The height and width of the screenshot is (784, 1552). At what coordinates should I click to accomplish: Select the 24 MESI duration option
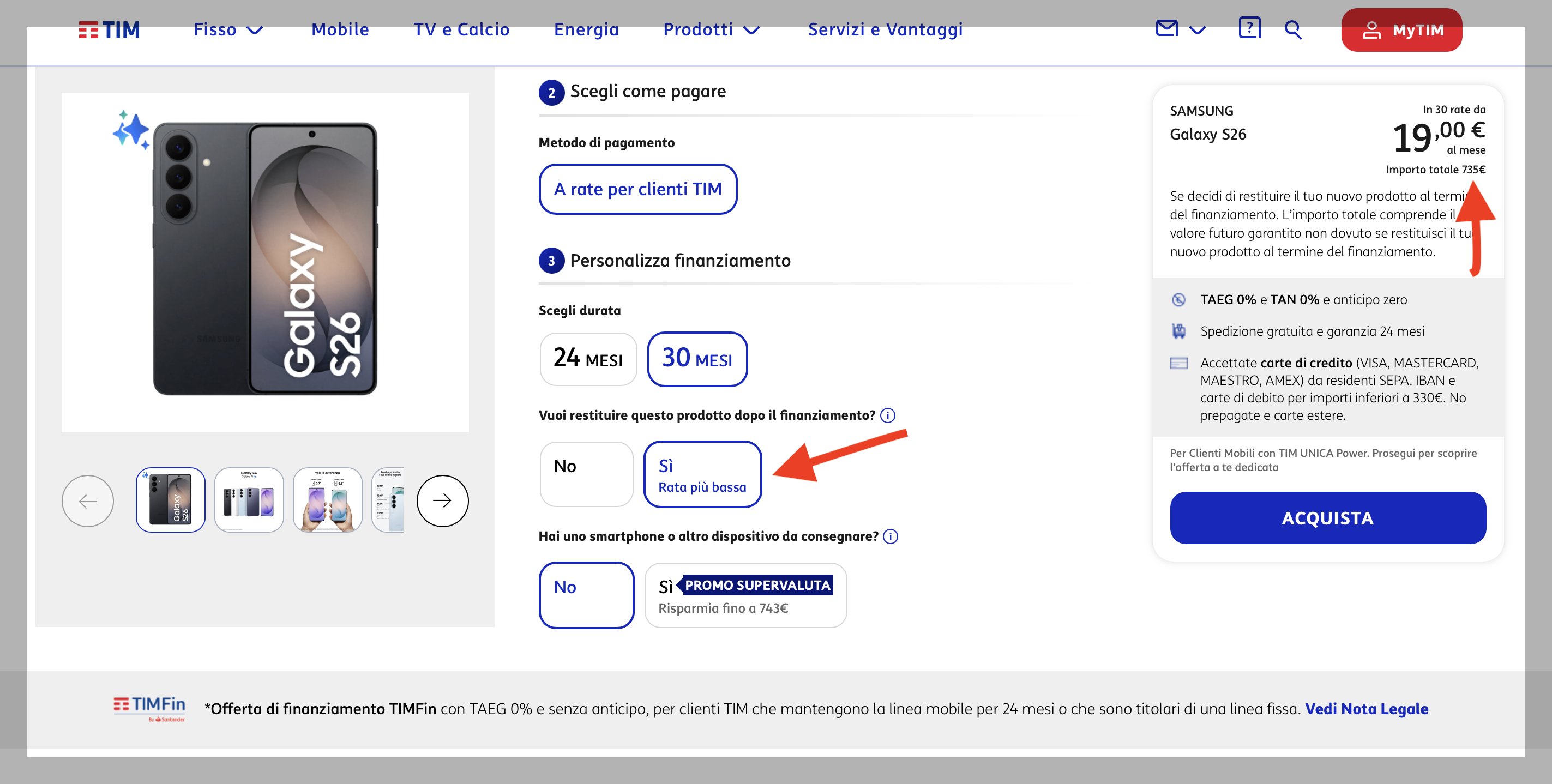587,359
